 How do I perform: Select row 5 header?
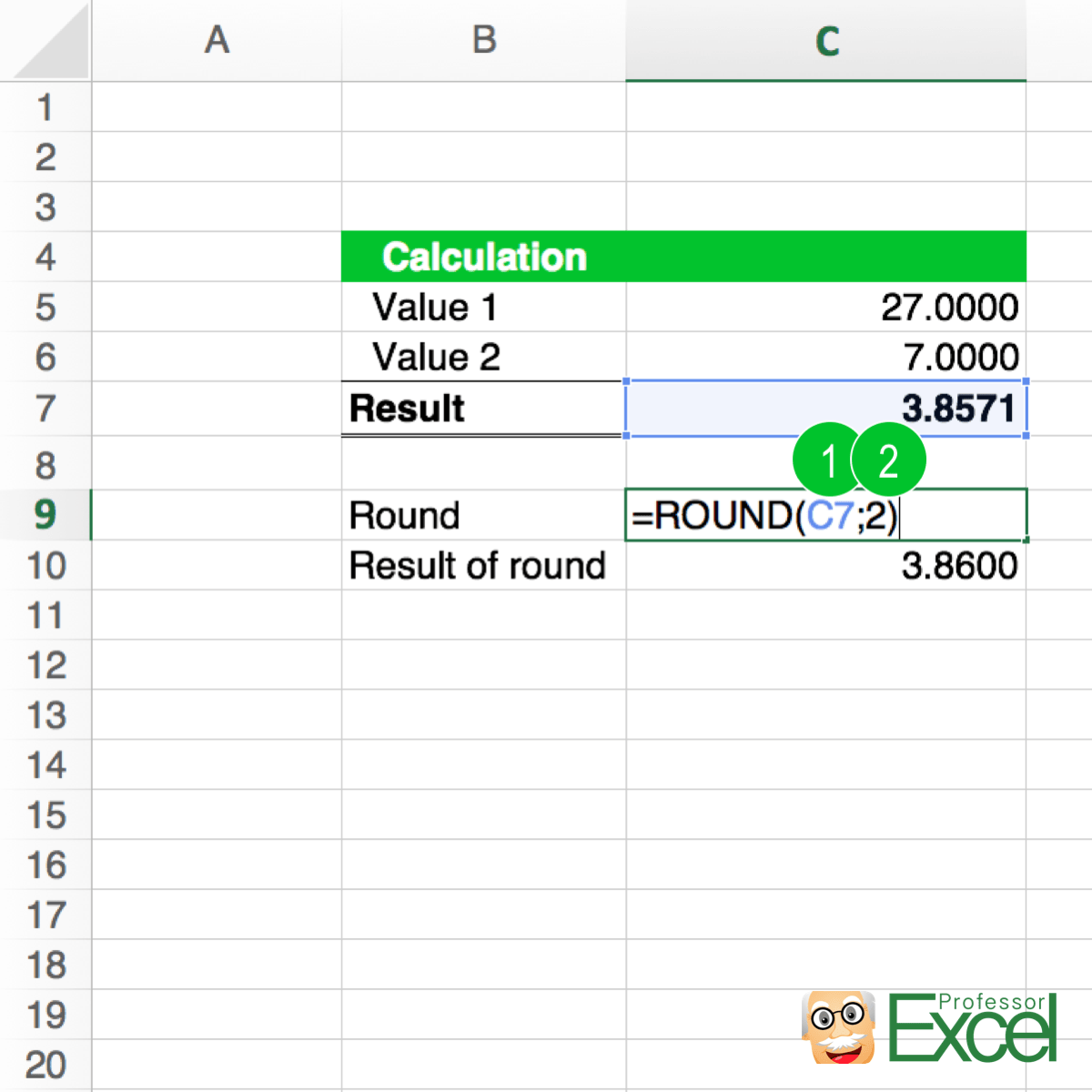coord(45,307)
